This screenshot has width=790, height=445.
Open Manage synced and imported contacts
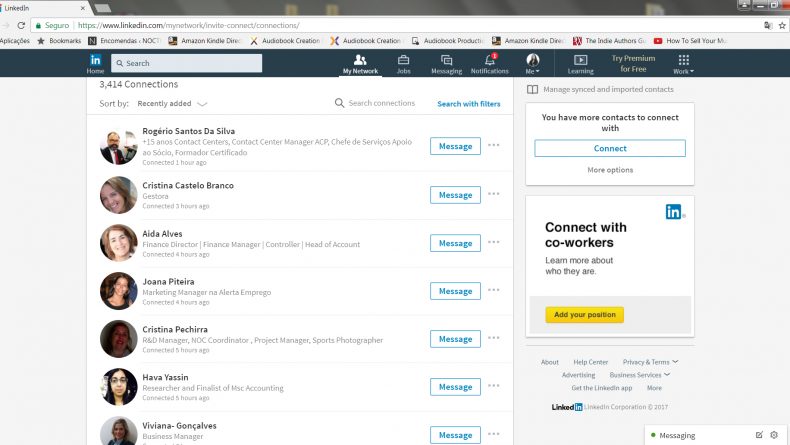[x=608, y=89]
